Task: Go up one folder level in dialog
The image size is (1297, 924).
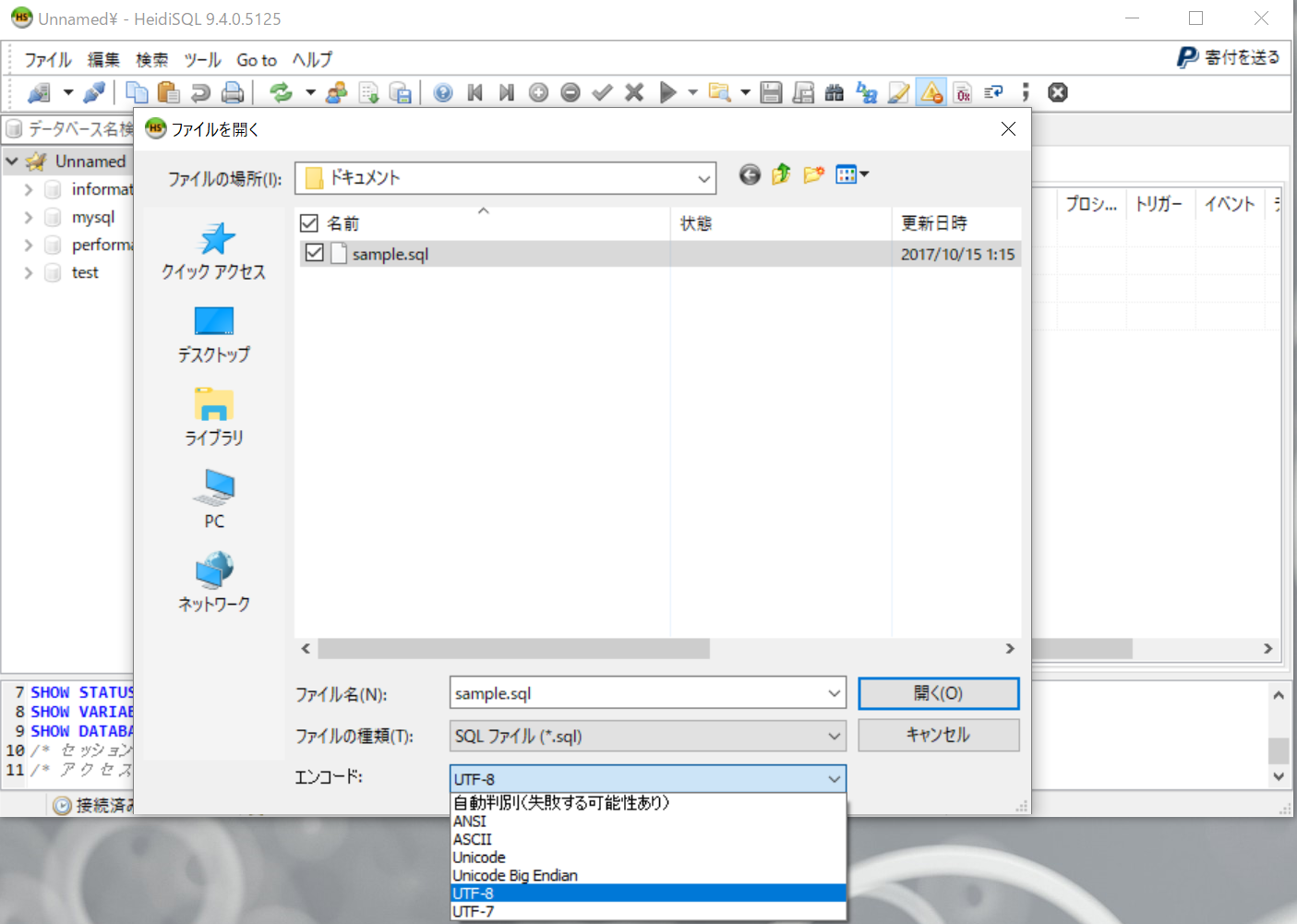Action: [781, 174]
